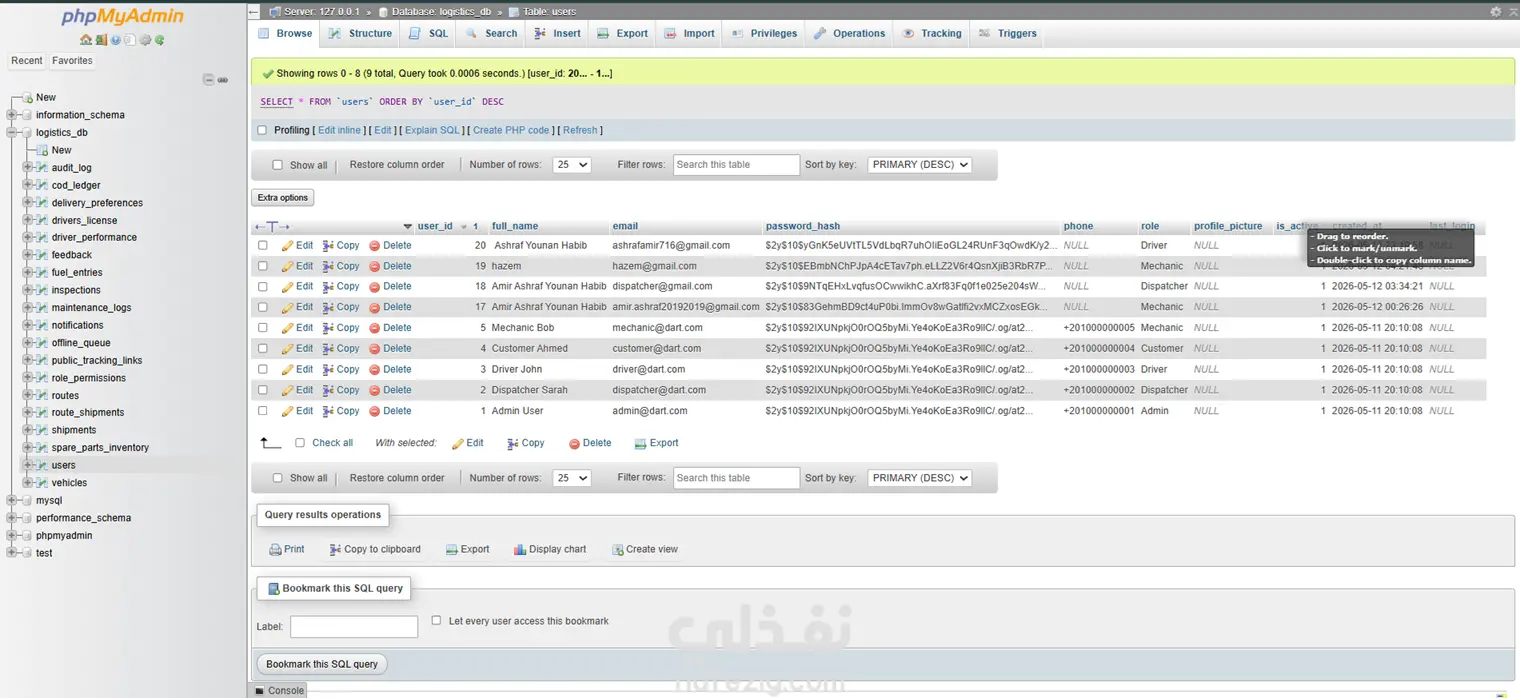Image resolution: width=1520 pixels, height=698 pixels.
Task: Select row checkbox for hazem
Action: (263, 266)
